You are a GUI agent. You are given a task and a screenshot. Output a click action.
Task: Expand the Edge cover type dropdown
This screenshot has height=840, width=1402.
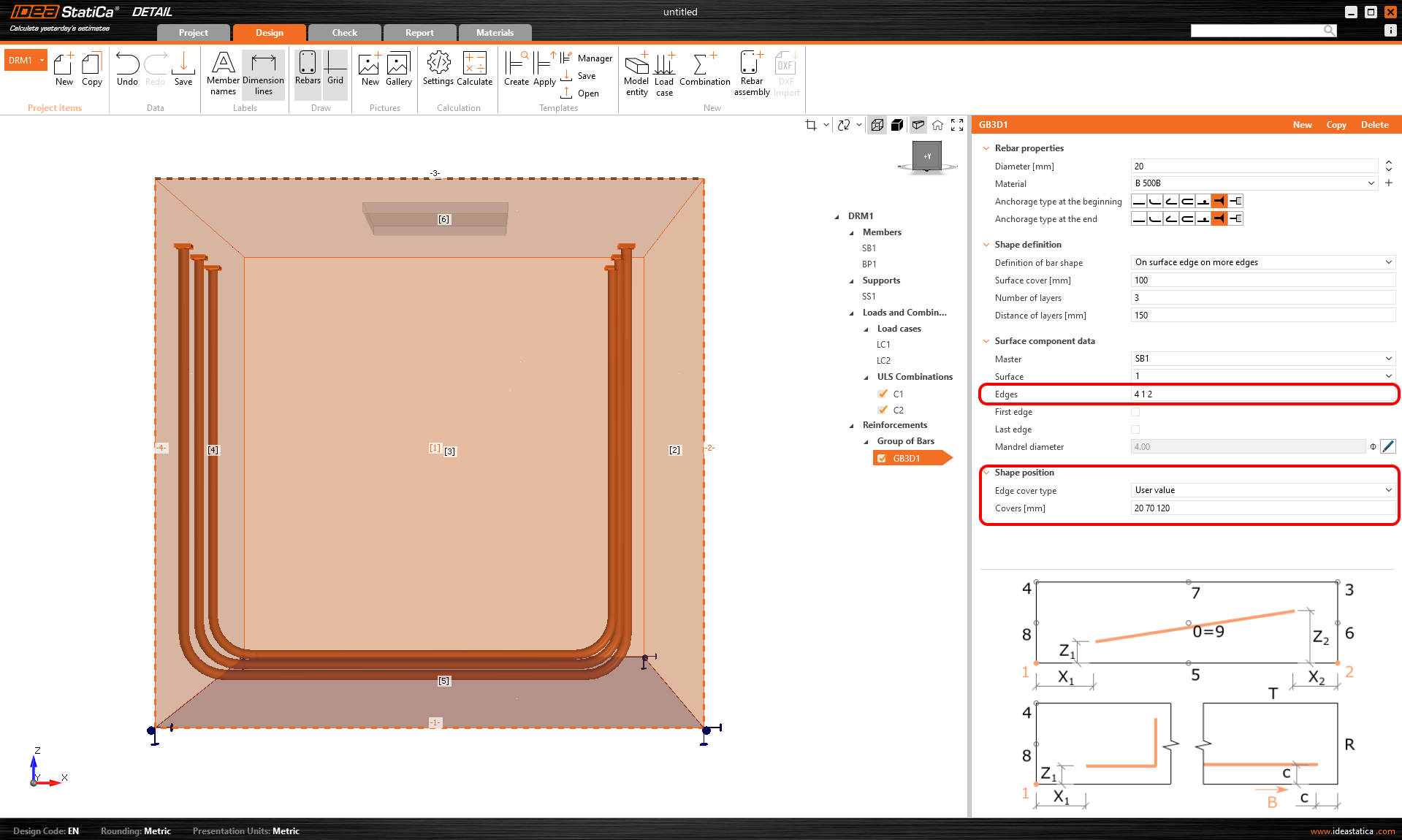point(1262,490)
